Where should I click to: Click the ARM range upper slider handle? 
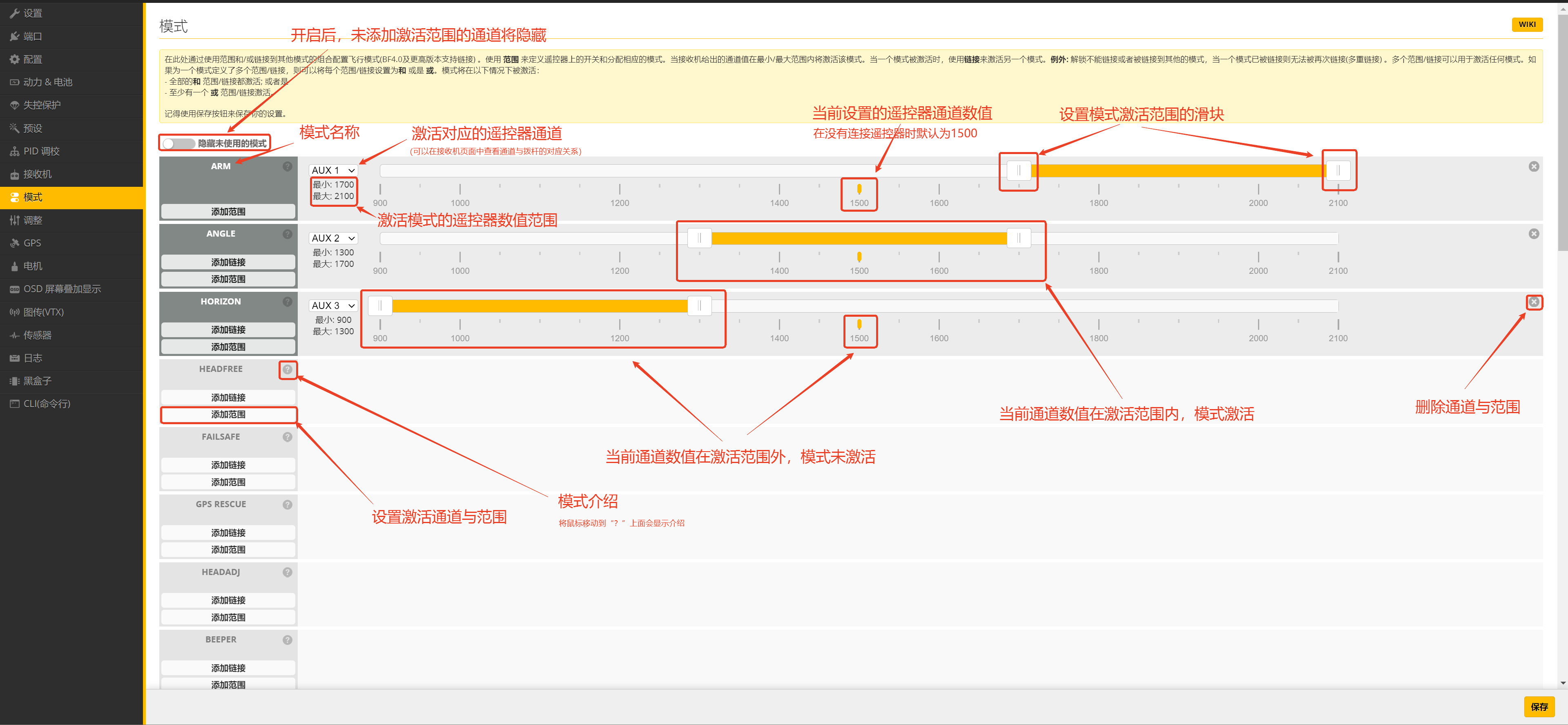click(1338, 170)
